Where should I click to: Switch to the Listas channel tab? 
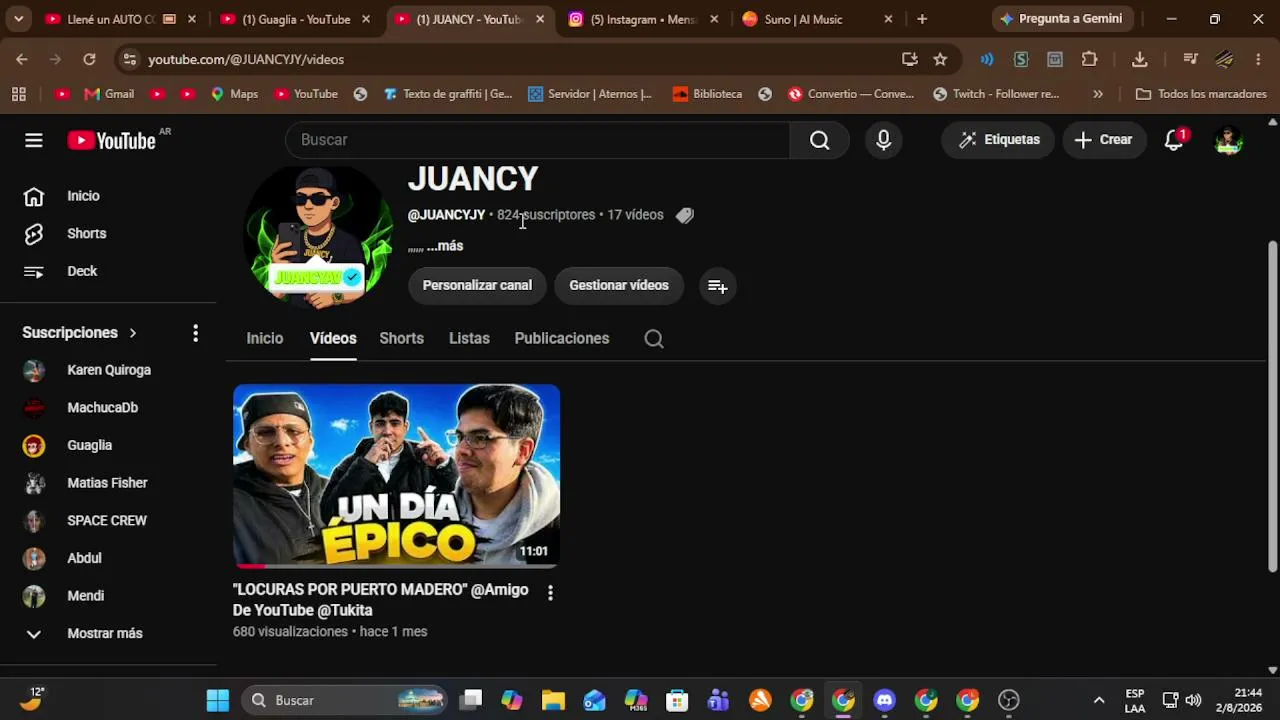click(469, 339)
